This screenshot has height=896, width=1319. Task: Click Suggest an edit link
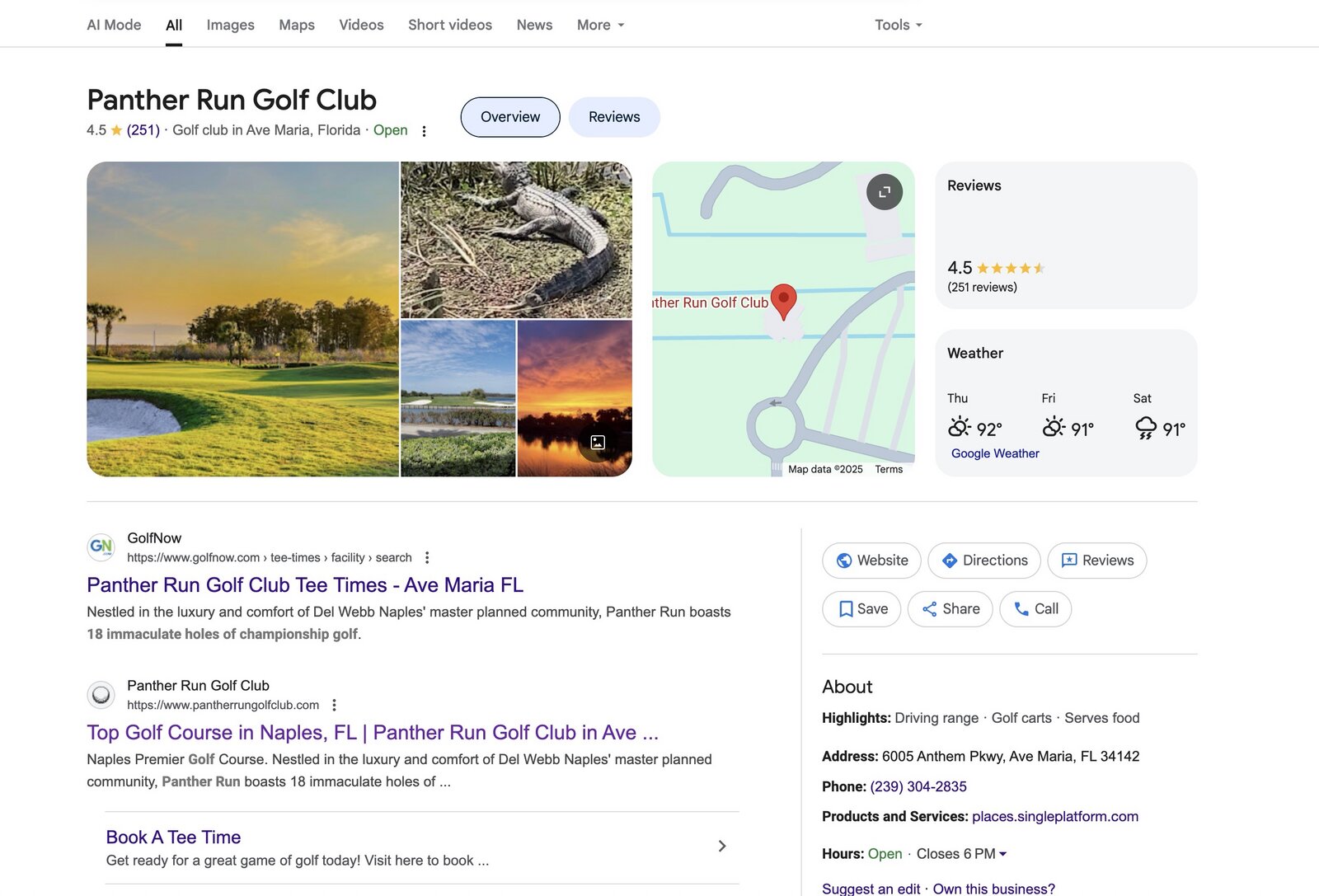point(871,889)
